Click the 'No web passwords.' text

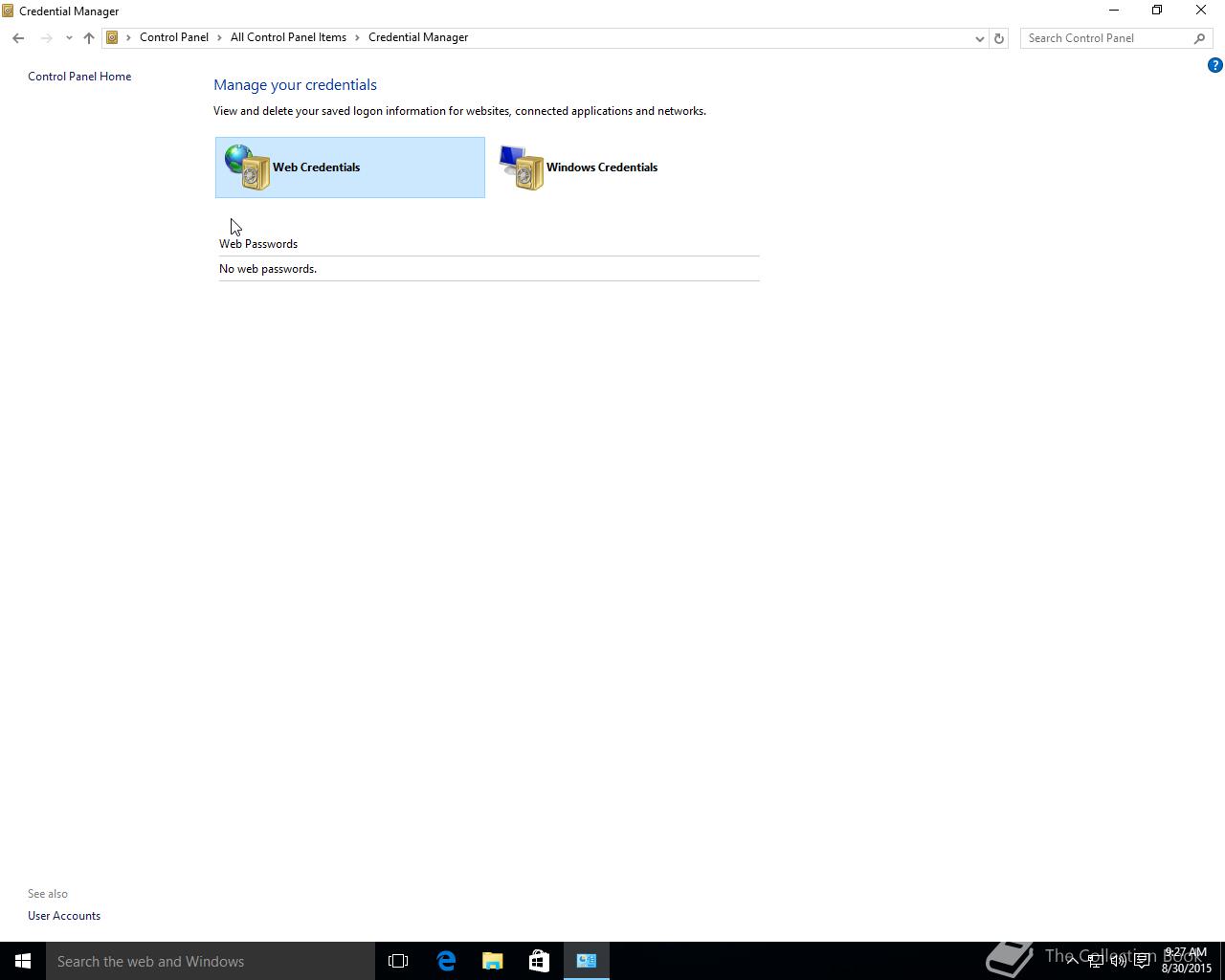[268, 269]
